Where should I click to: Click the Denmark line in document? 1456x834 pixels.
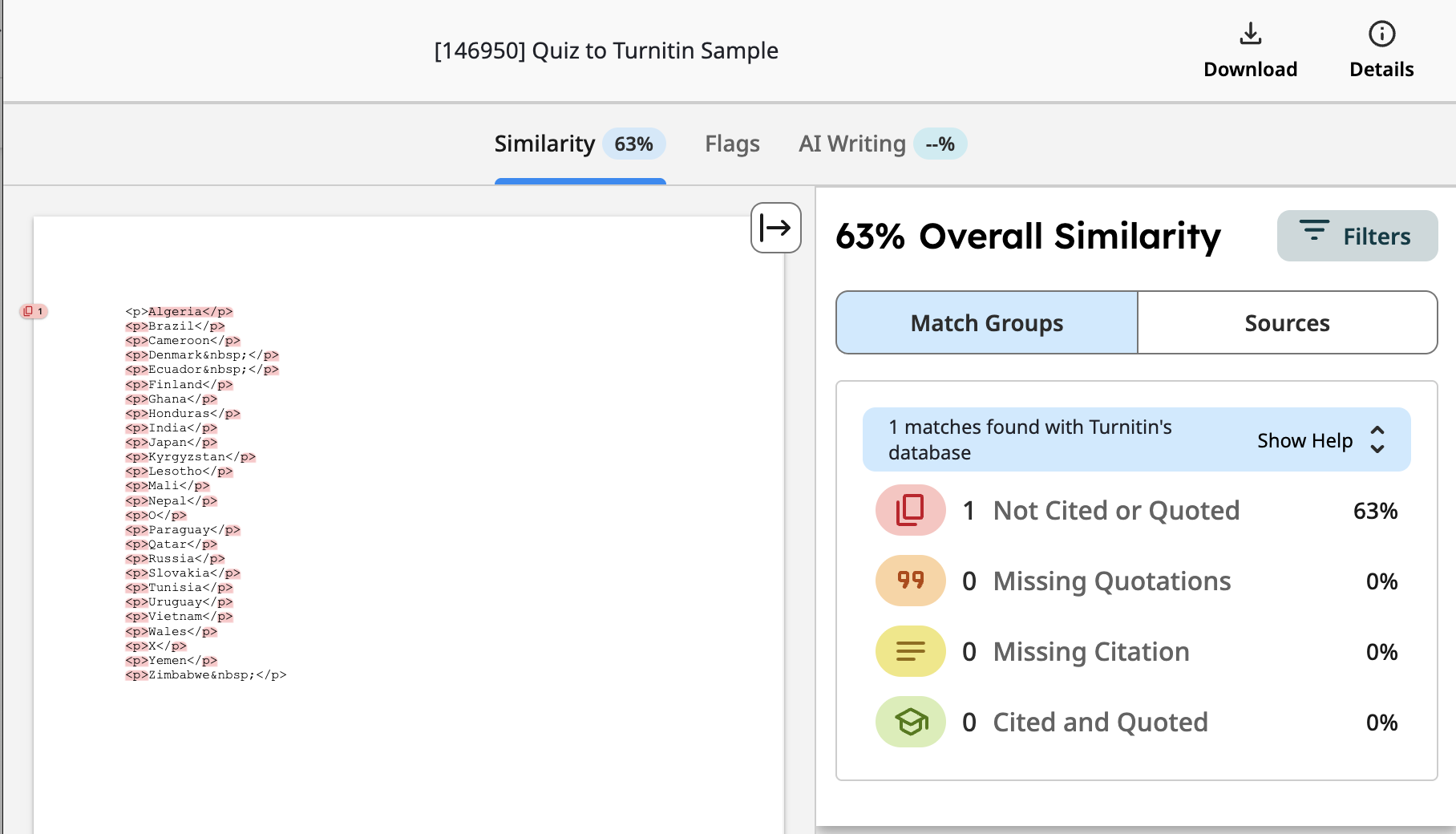click(x=202, y=354)
